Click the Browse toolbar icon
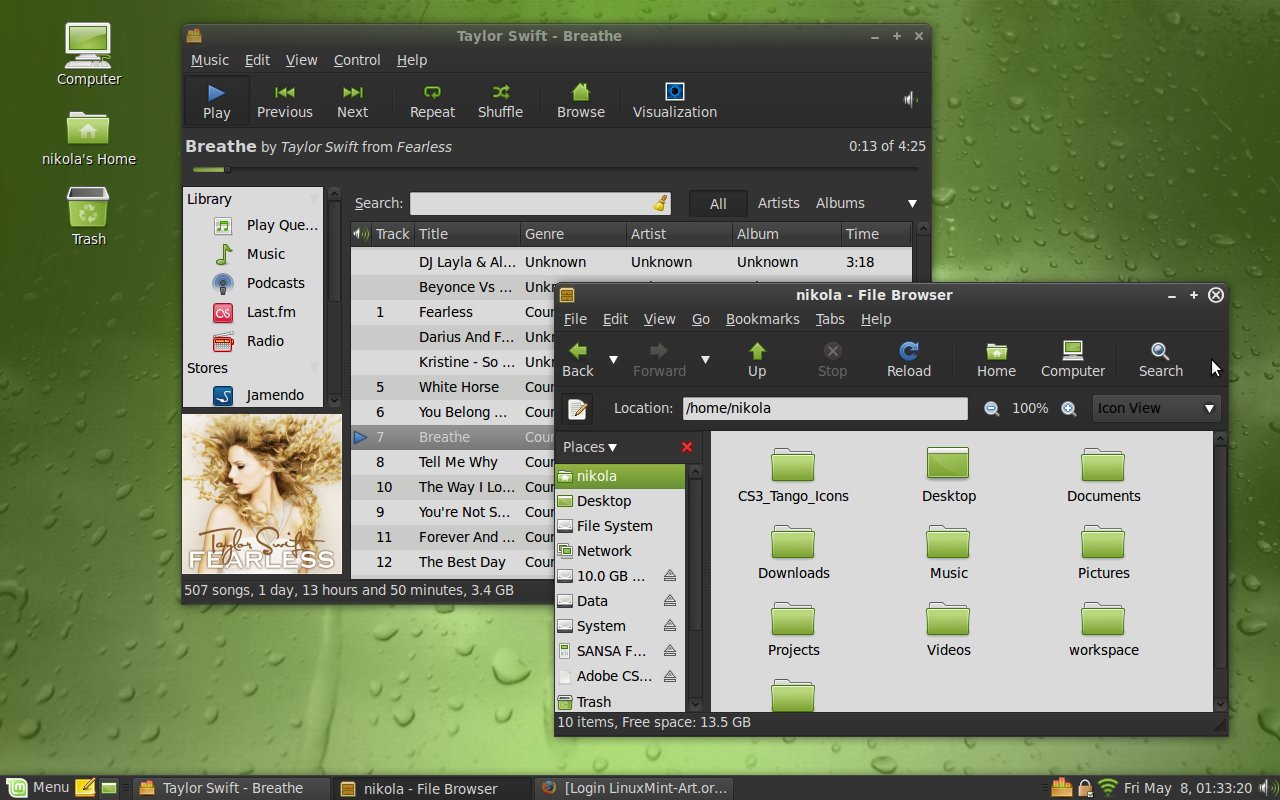Viewport: 1280px width, 800px height. coord(580,102)
